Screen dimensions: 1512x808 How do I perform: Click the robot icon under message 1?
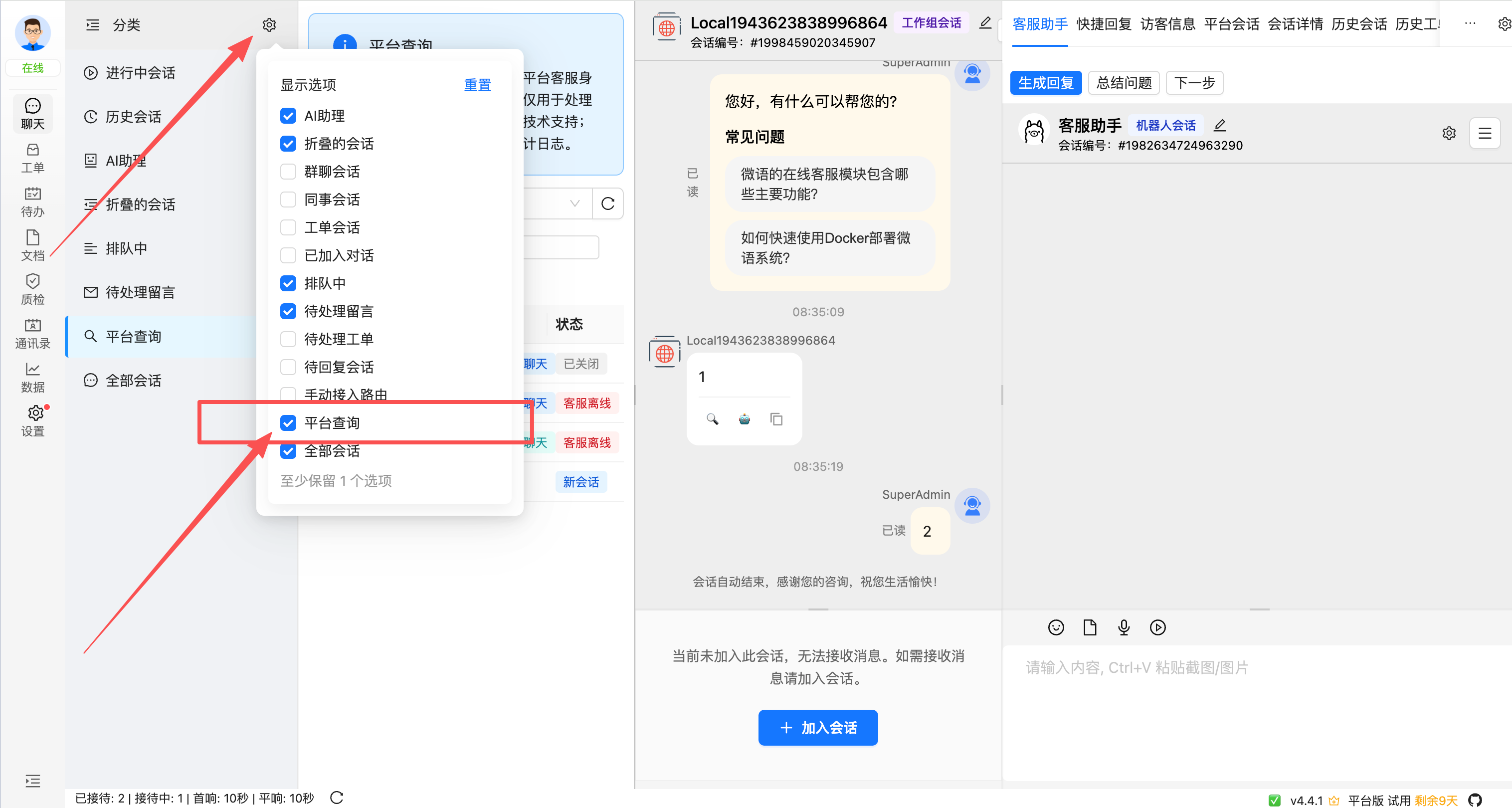click(744, 418)
